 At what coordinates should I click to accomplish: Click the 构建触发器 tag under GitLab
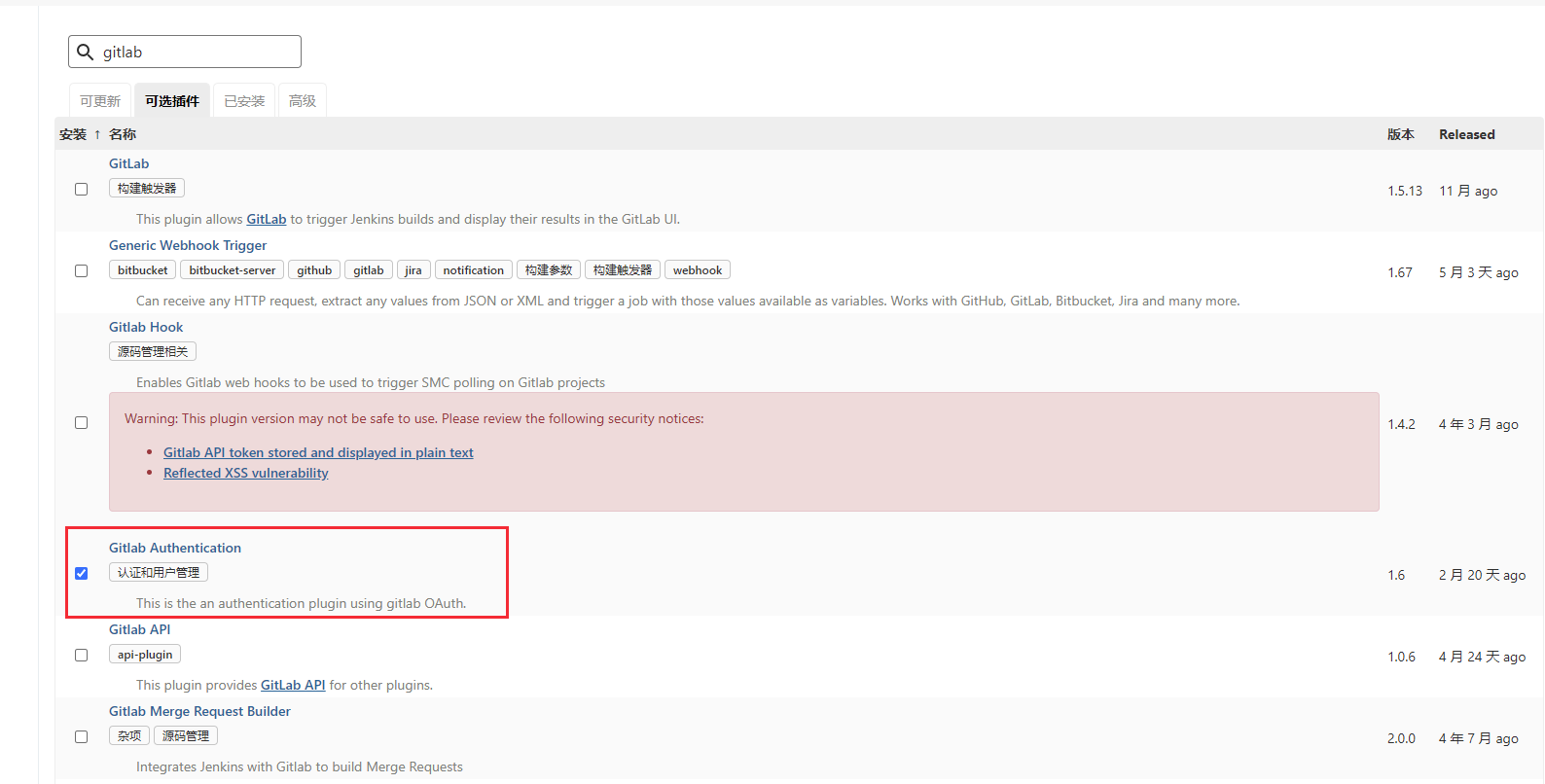pyautogui.click(x=147, y=188)
